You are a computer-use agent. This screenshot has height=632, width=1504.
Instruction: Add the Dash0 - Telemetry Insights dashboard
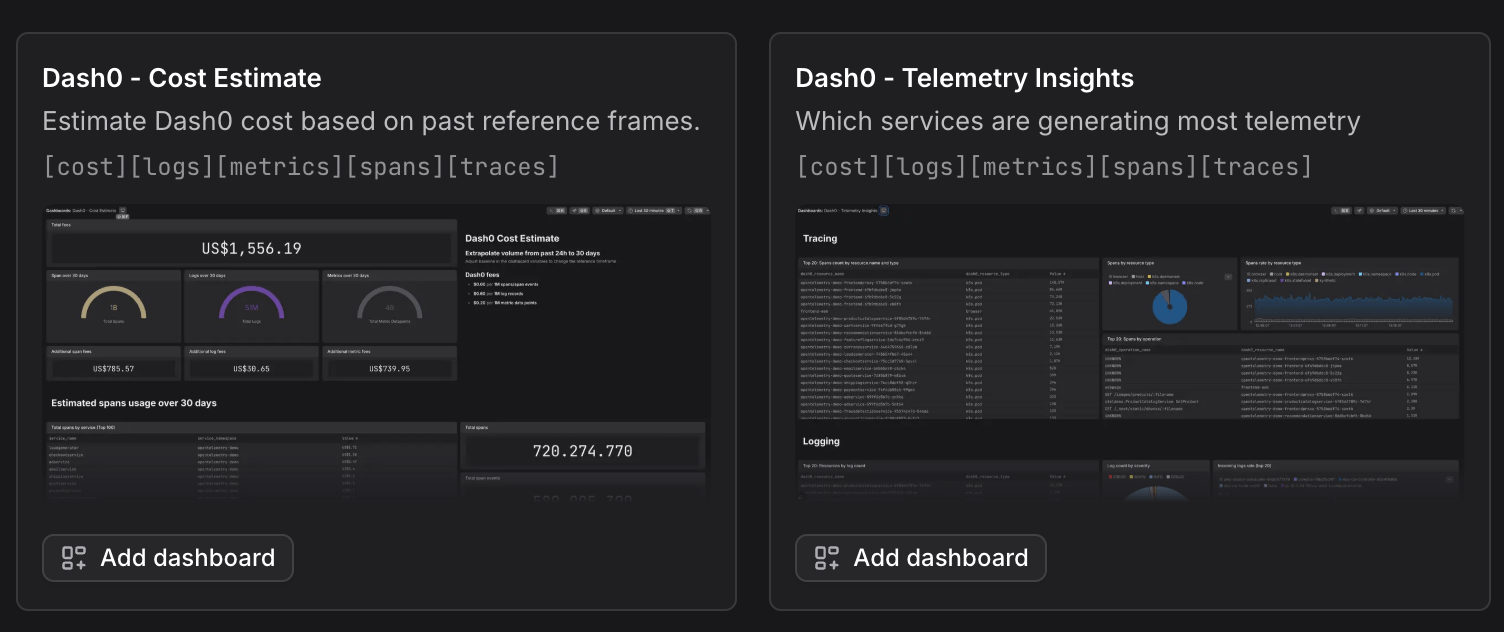pyautogui.click(x=921, y=558)
